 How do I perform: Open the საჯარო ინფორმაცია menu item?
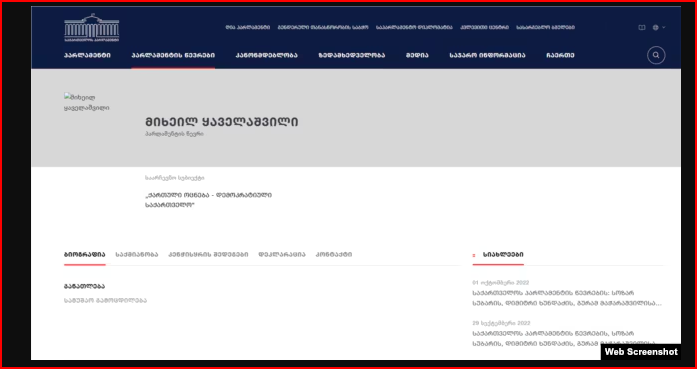487,56
